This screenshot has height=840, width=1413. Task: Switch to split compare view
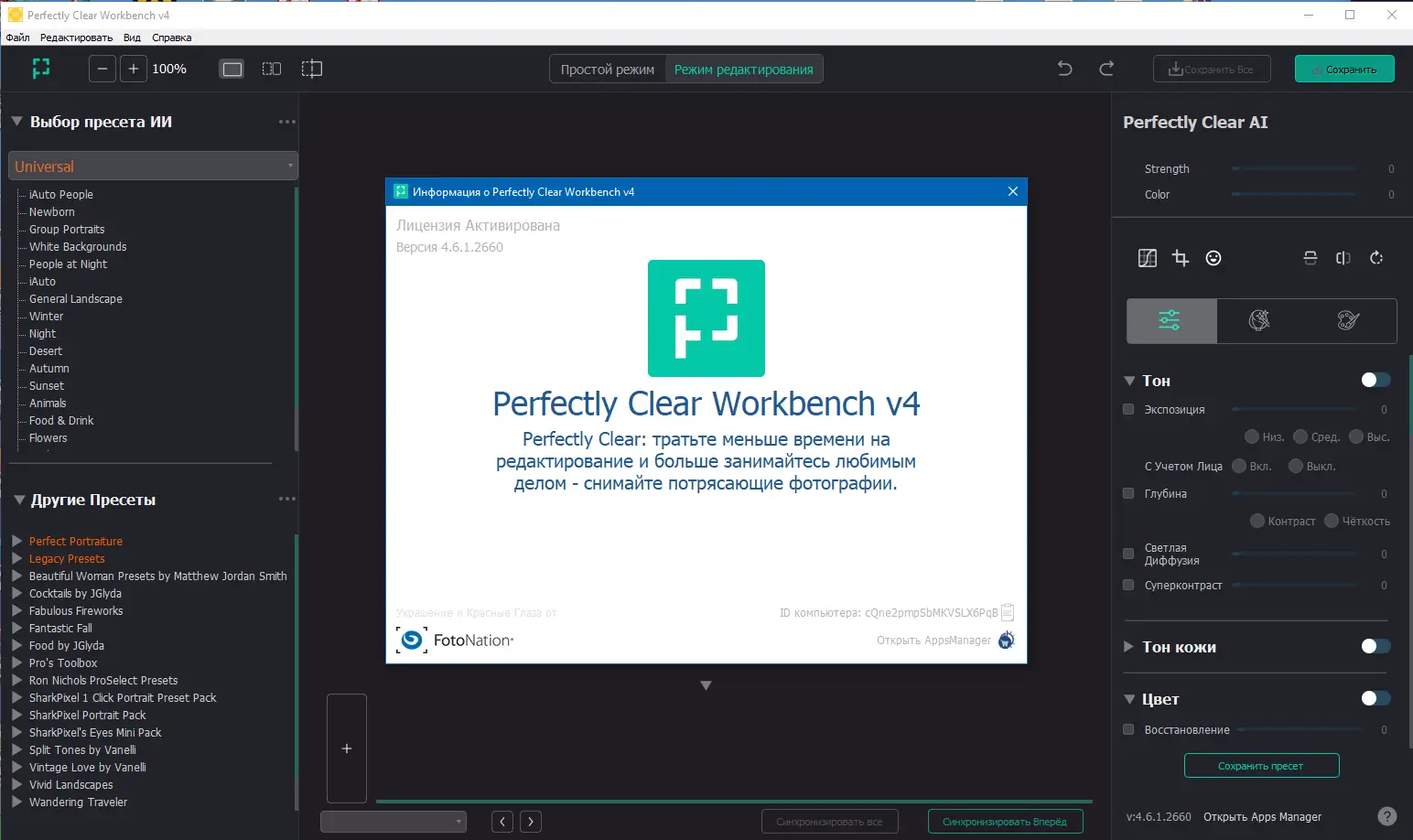tap(312, 69)
